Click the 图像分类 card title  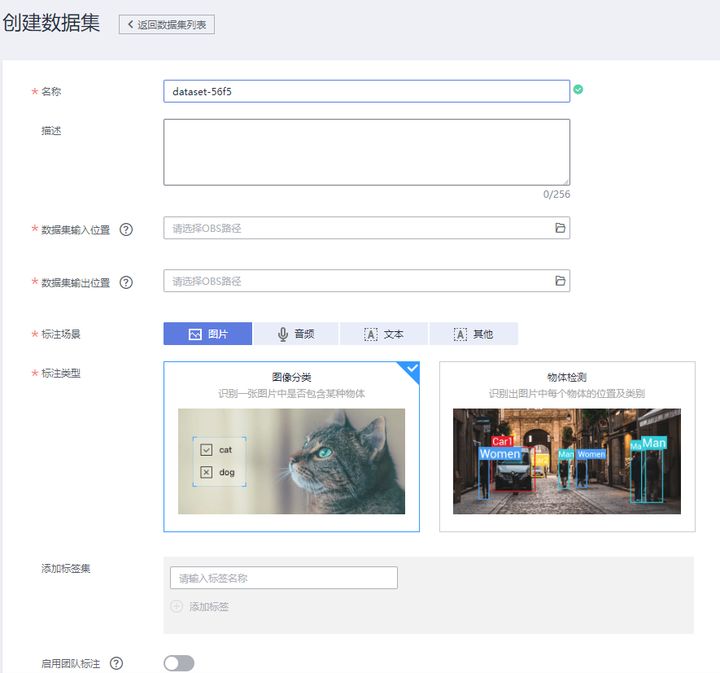pyautogui.click(x=292, y=377)
